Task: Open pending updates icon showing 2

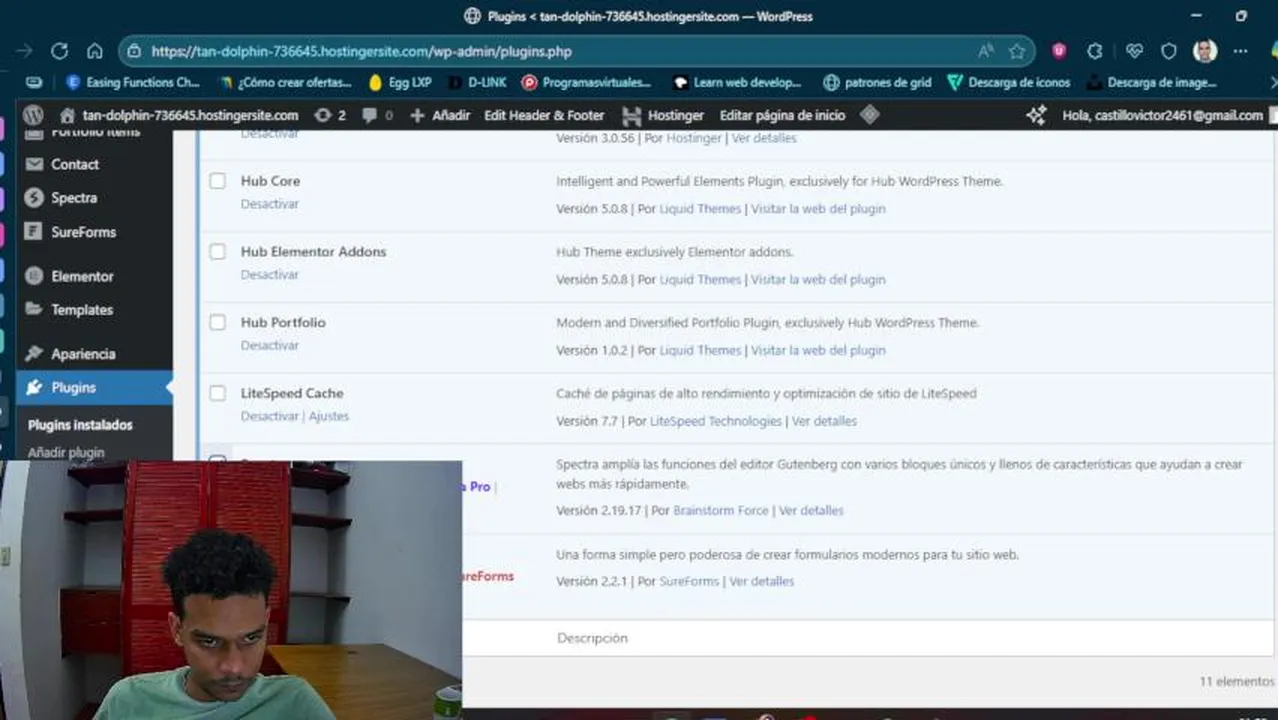Action: (330, 115)
